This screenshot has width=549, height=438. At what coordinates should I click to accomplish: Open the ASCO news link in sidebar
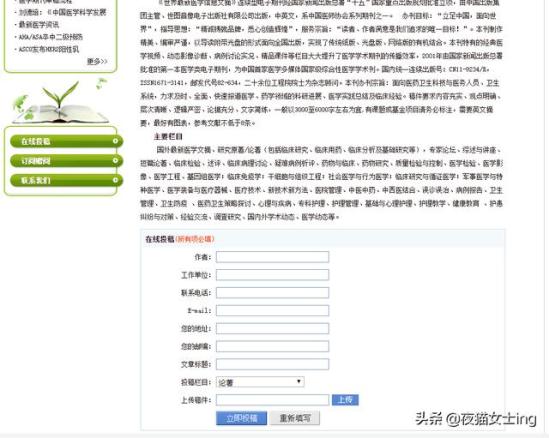click(48, 49)
